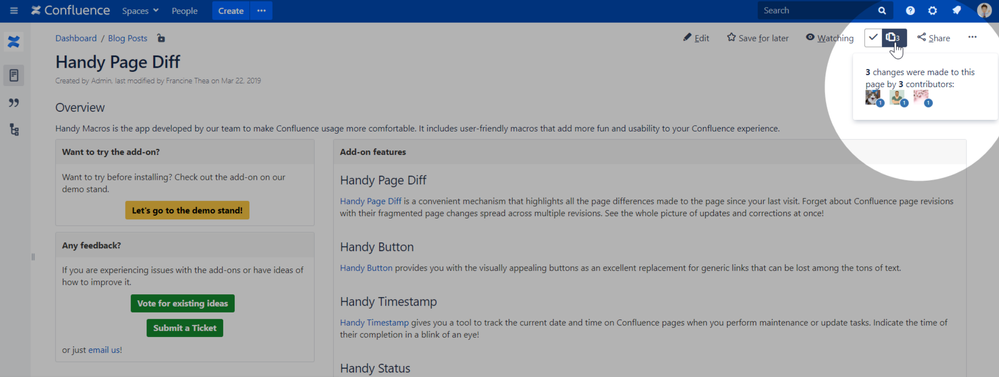Screen dimensions: 999x377
Task: Open the Handy Timestamp link
Action: click(375, 323)
